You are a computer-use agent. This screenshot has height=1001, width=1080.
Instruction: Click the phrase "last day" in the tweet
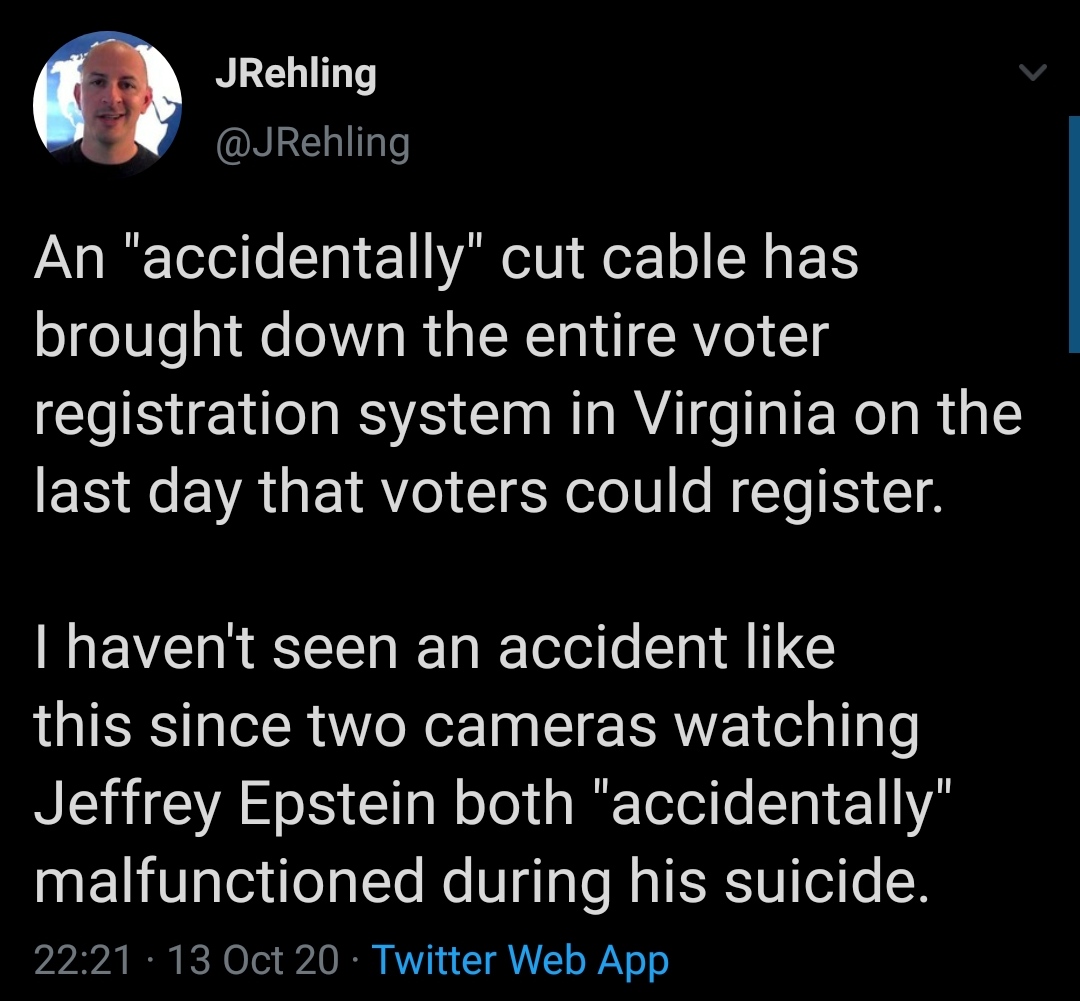click(136, 491)
